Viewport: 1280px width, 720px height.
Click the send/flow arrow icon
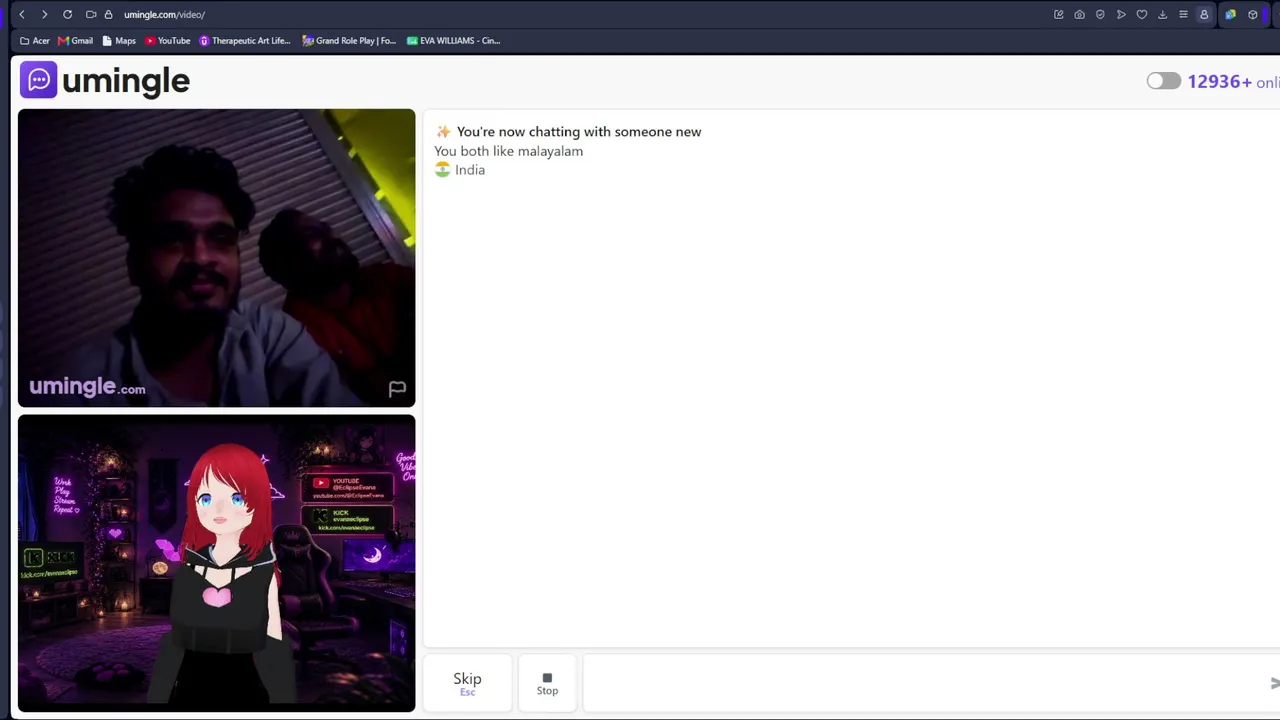pos(1121,14)
